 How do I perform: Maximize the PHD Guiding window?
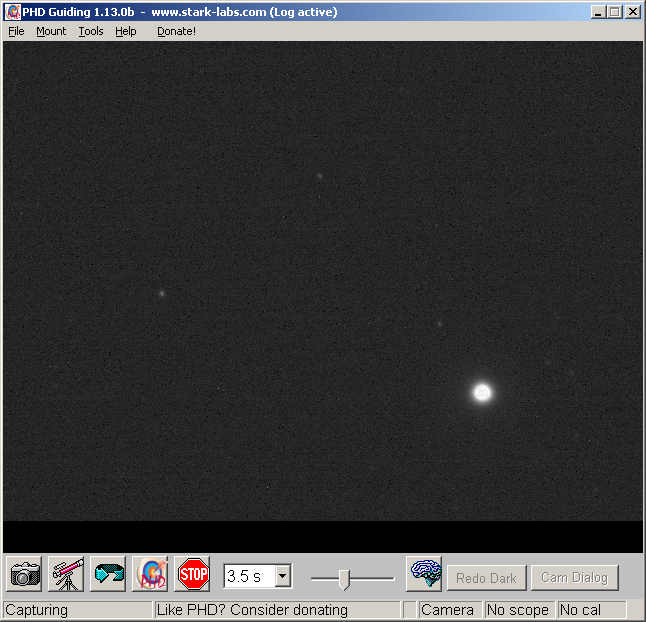click(615, 12)
